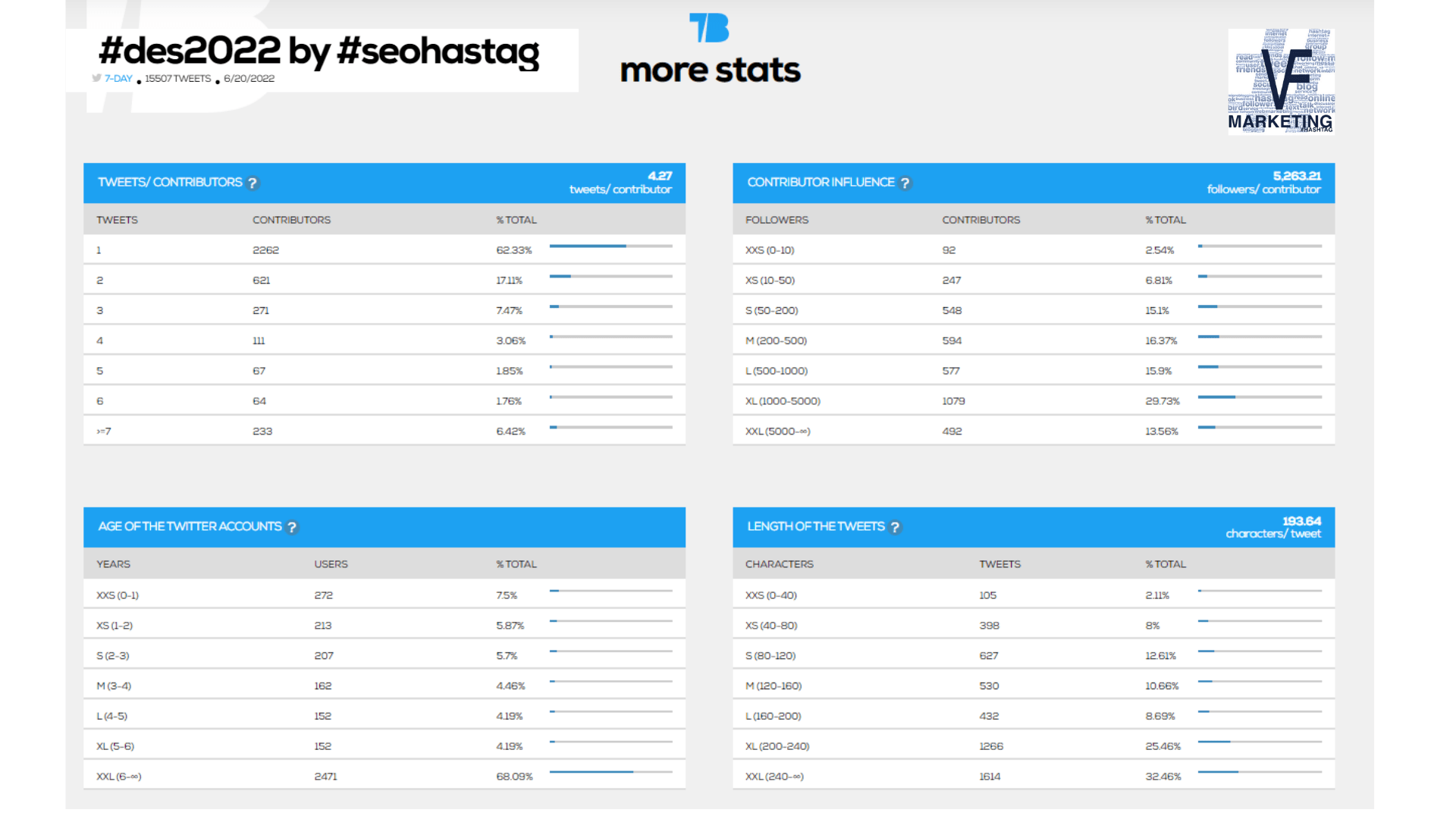Click the 7.47% value

point(510,311)
